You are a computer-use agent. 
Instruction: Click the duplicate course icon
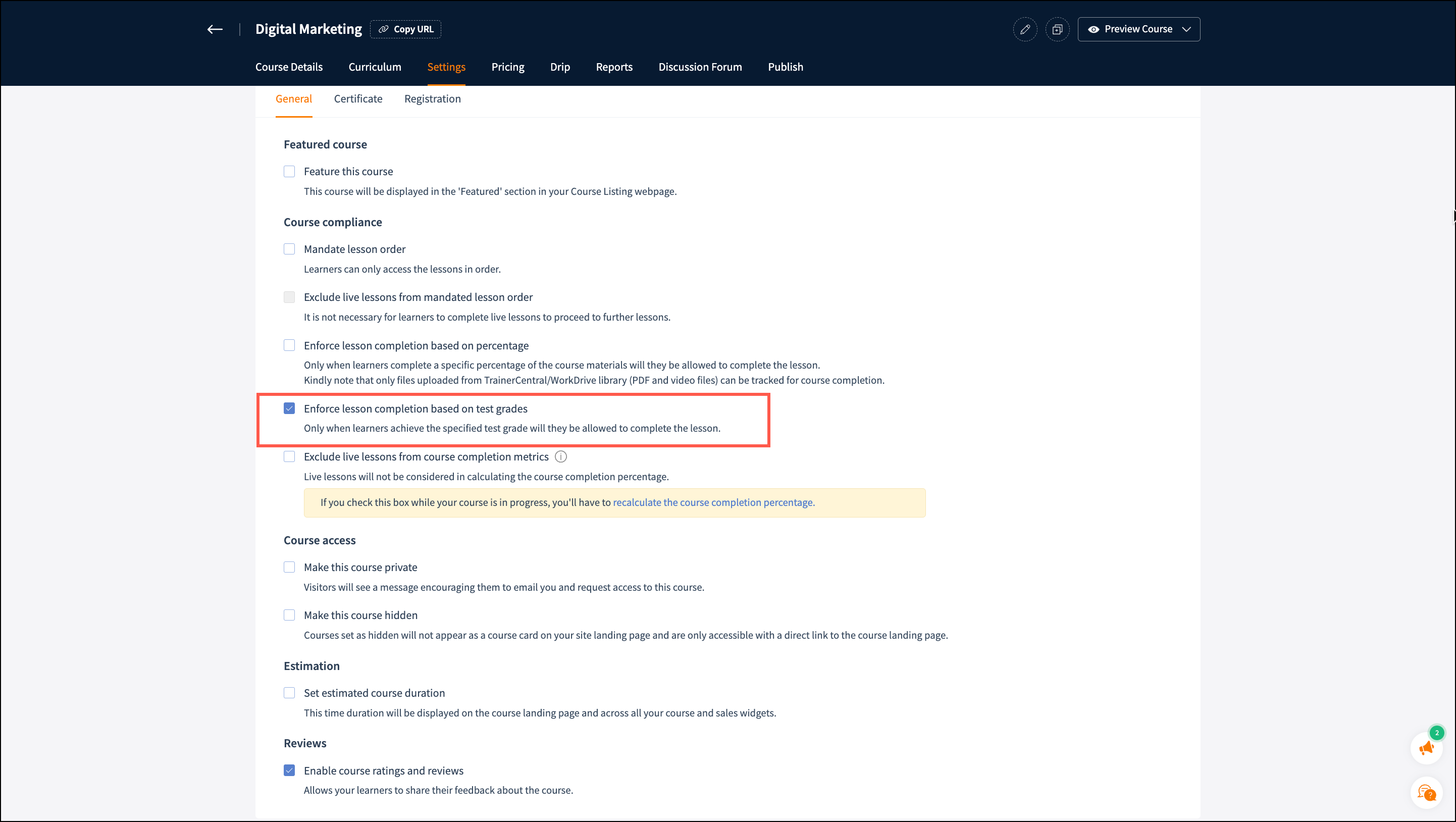(1057, 29)
